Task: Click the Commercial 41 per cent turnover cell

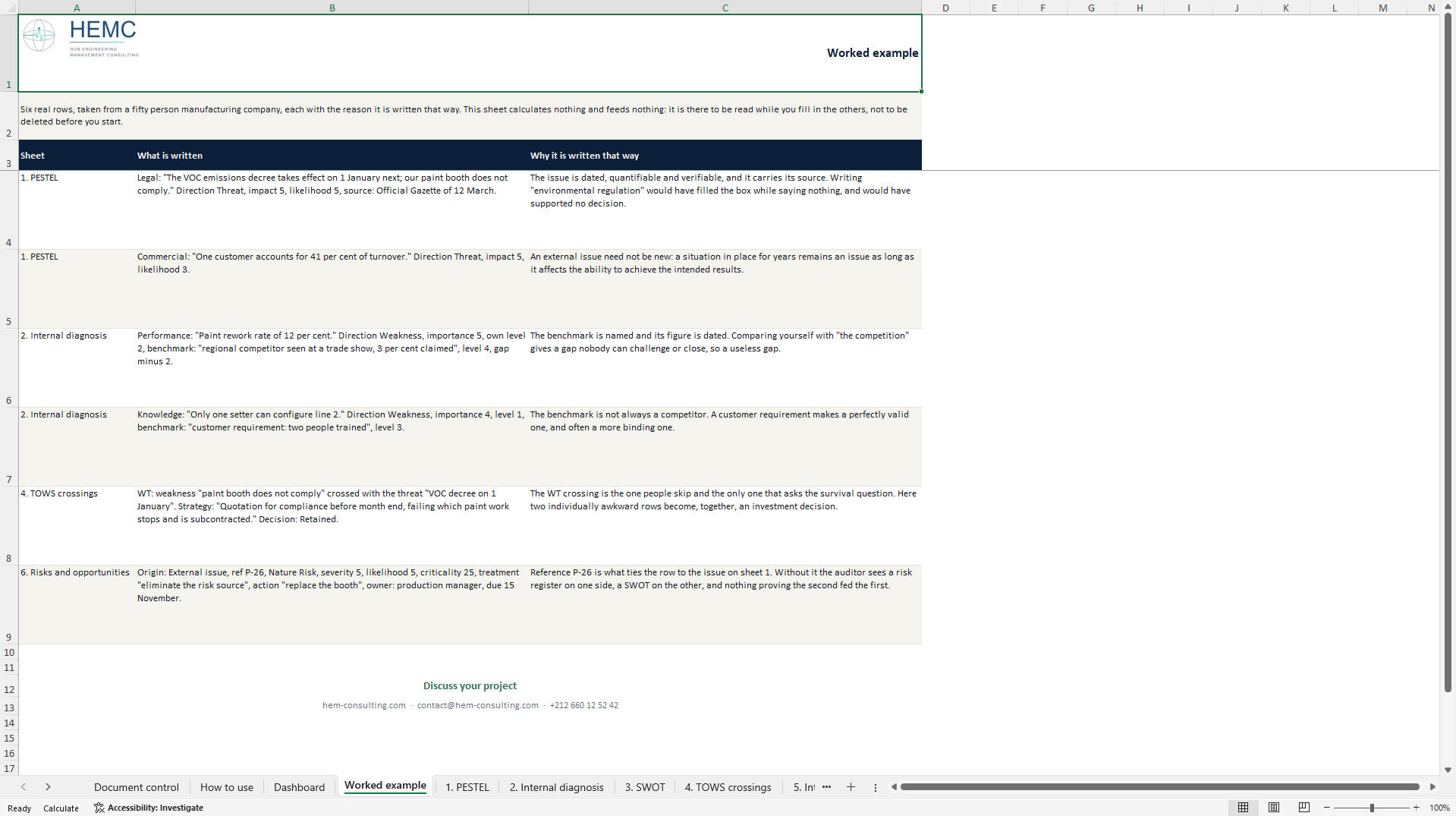Action: 332,288
